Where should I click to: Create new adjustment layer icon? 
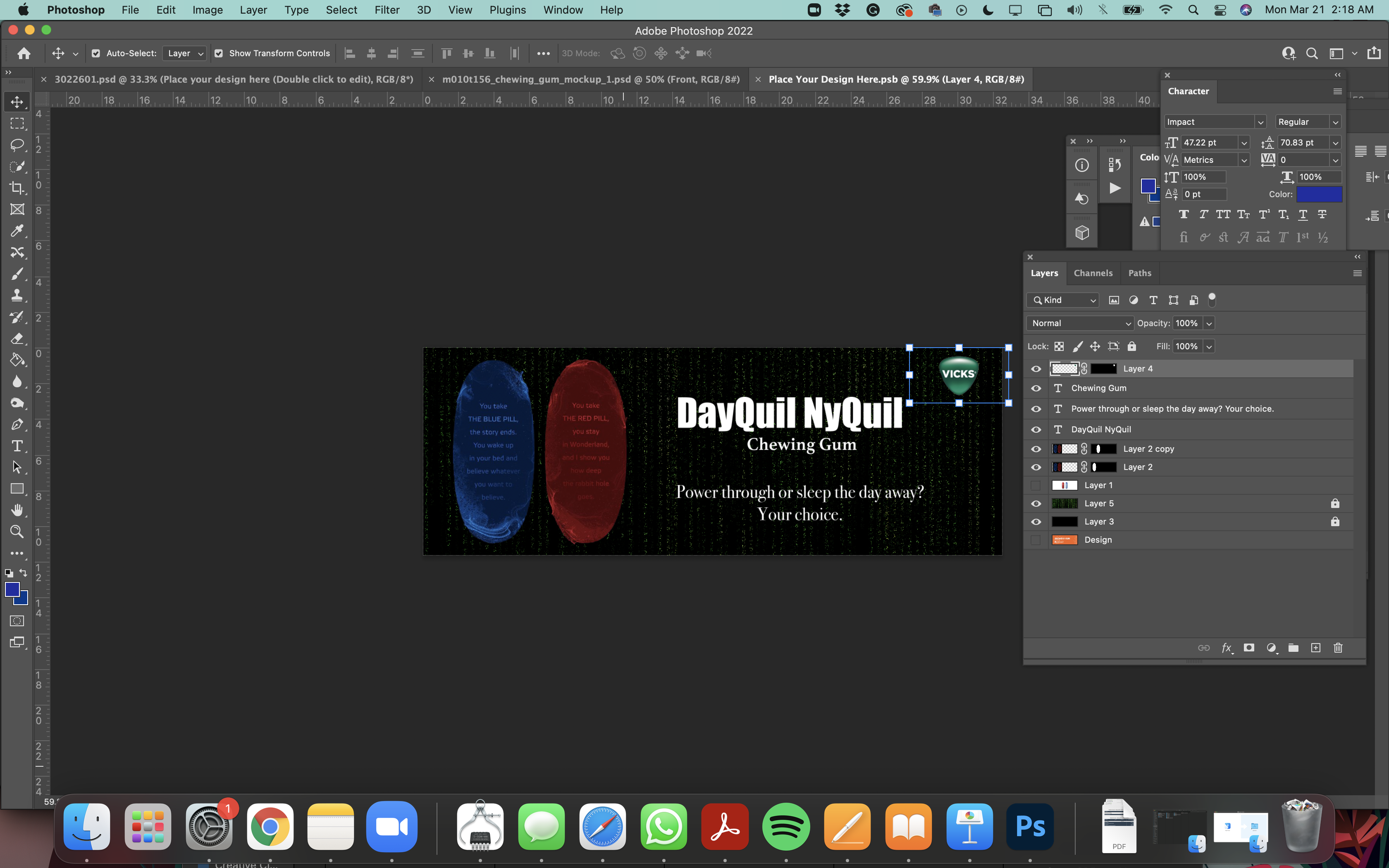click(x=1271, y=648)
